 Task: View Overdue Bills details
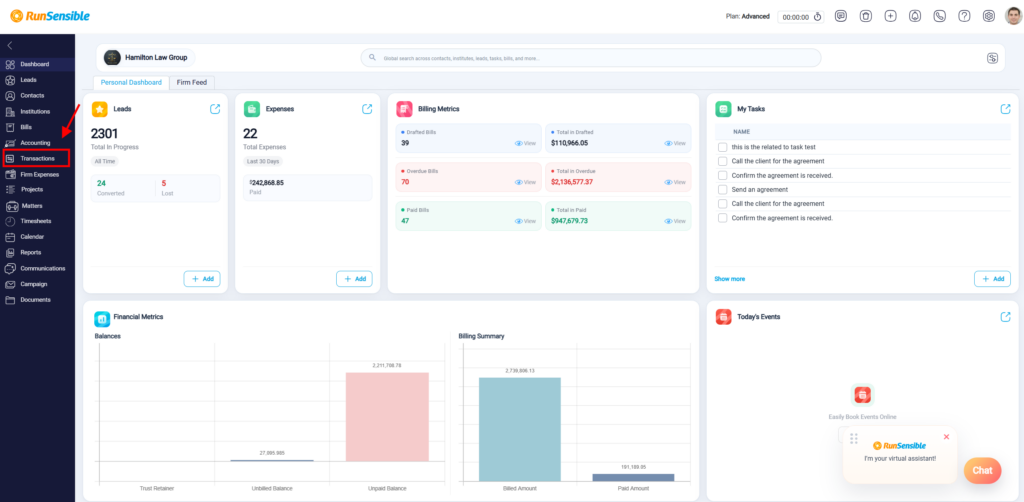[x=525, y=182]
